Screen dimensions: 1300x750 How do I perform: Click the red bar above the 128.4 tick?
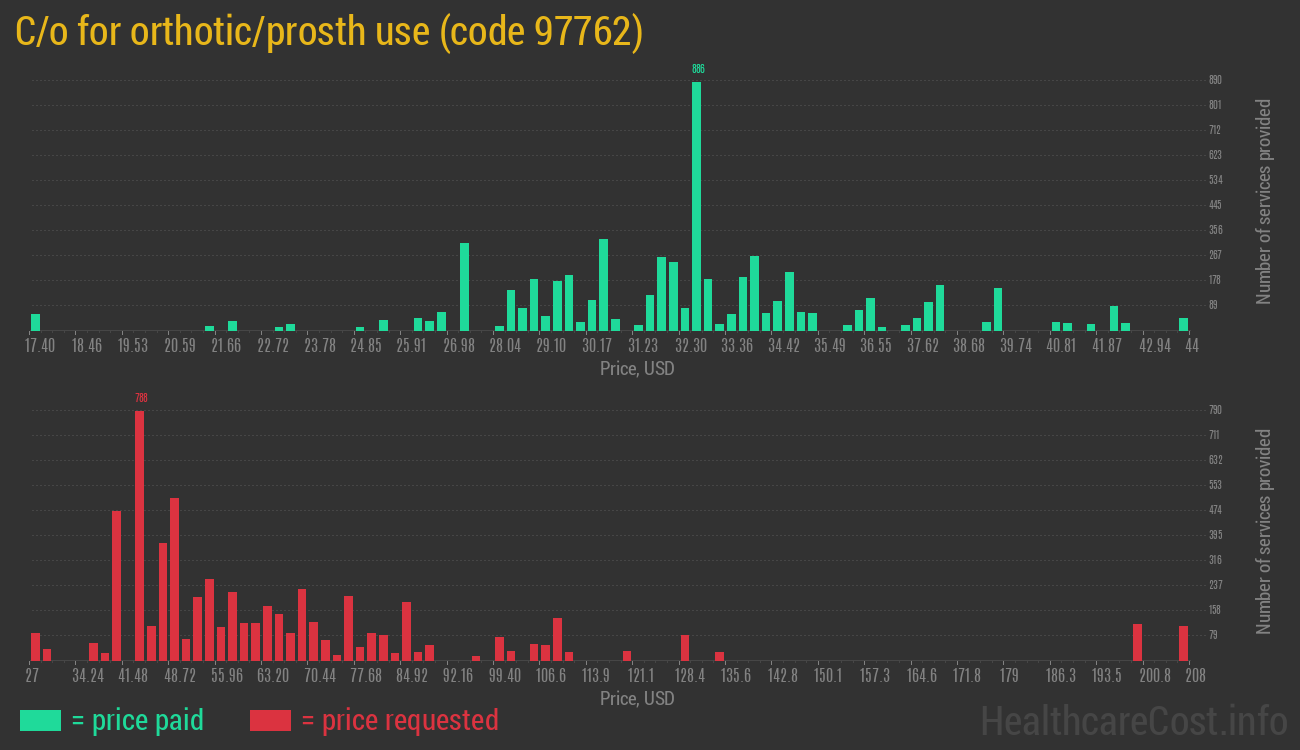tap(685, 647)
